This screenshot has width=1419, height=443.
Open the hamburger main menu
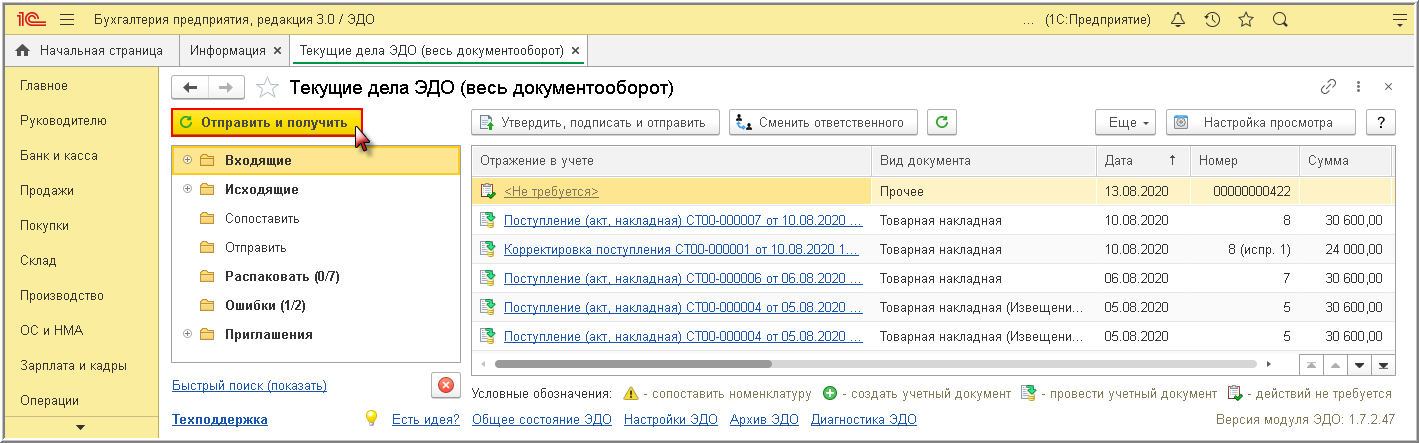pyautogui.click(x=67, y=20)
